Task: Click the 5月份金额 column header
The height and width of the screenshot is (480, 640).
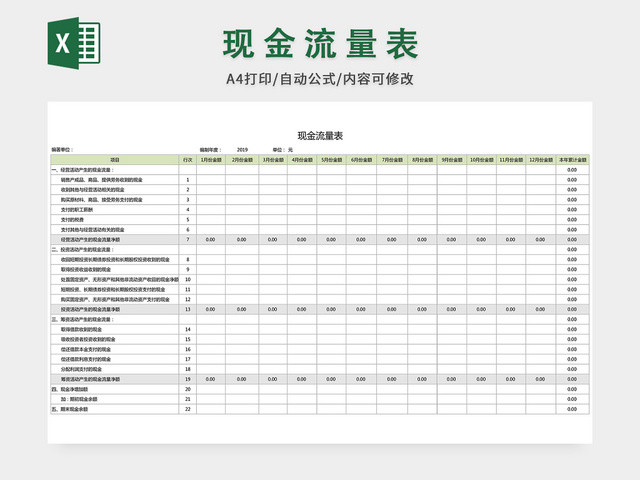Action: pyautogui.click(x=331, y=160)
